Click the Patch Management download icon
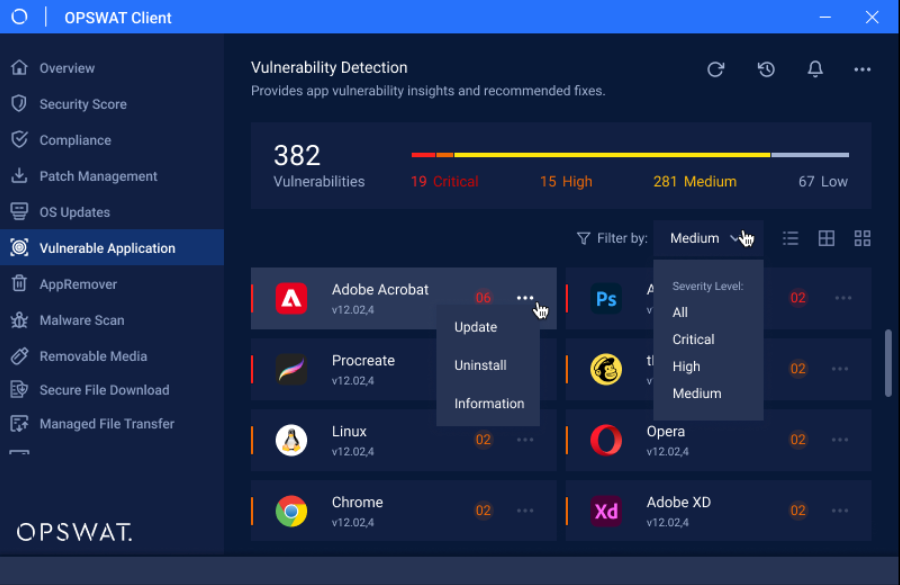This screenshot has width=900, height=585. tap(19, 176)
